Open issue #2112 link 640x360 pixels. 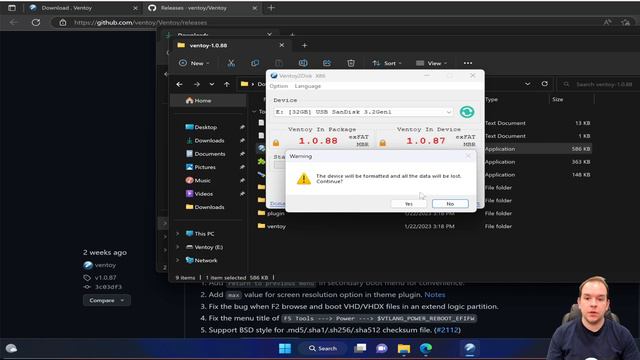pos(447,330)
